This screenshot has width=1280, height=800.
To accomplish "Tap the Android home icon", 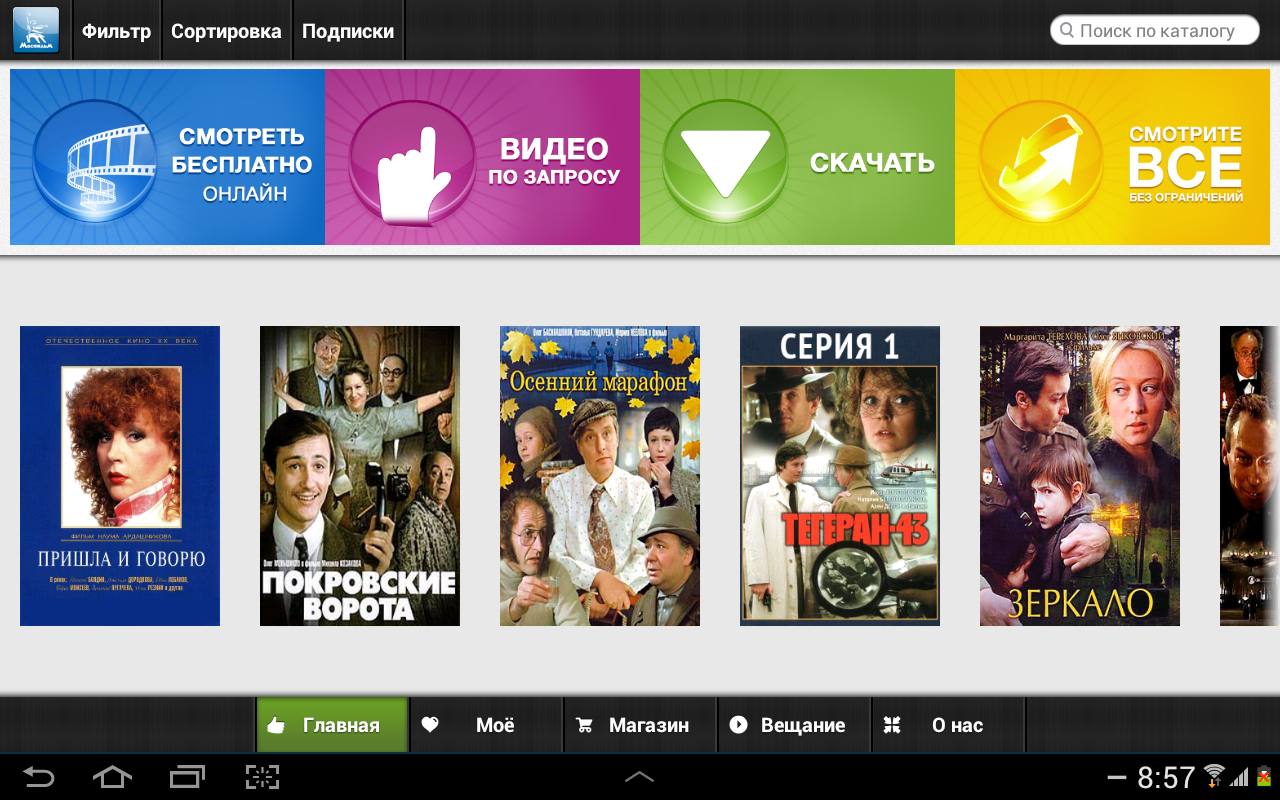I will 112,777.
